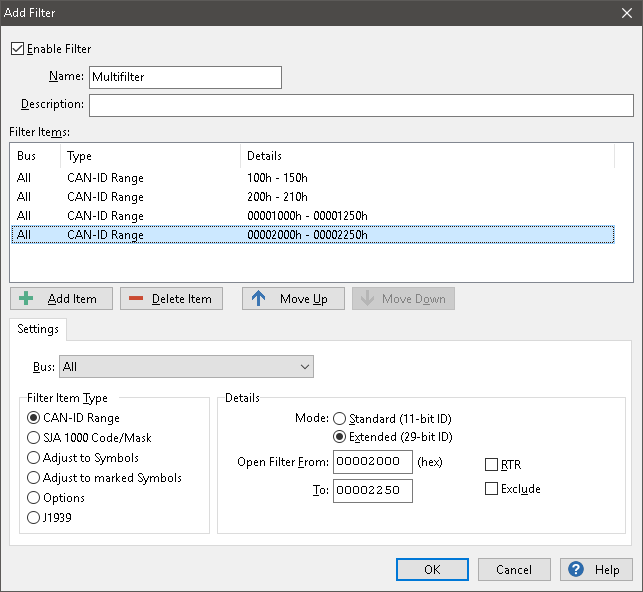
Task: Switch to the Settings tab
Action: click(38, 329)
